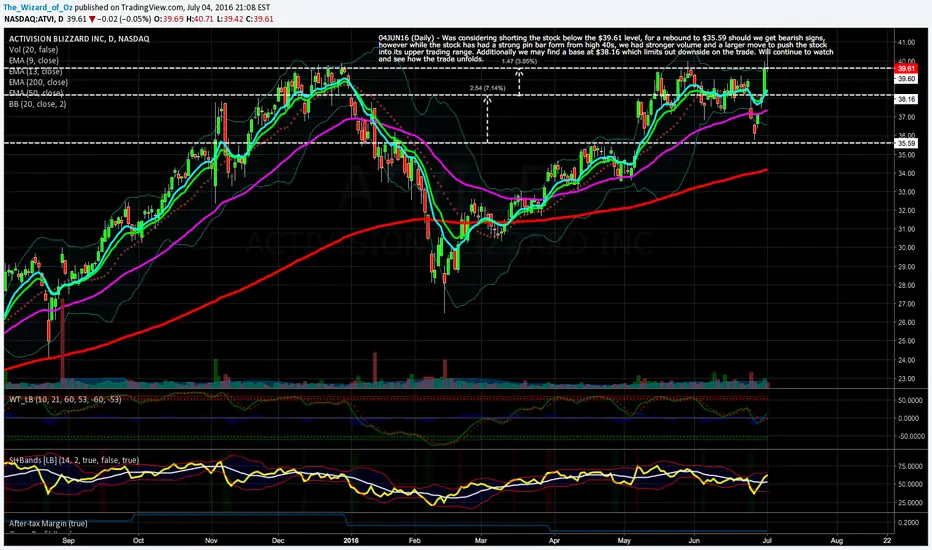Select the EMA (200, close) indicator label
The width and height of the screenshot is (932, 550).
tap(38, 82)
